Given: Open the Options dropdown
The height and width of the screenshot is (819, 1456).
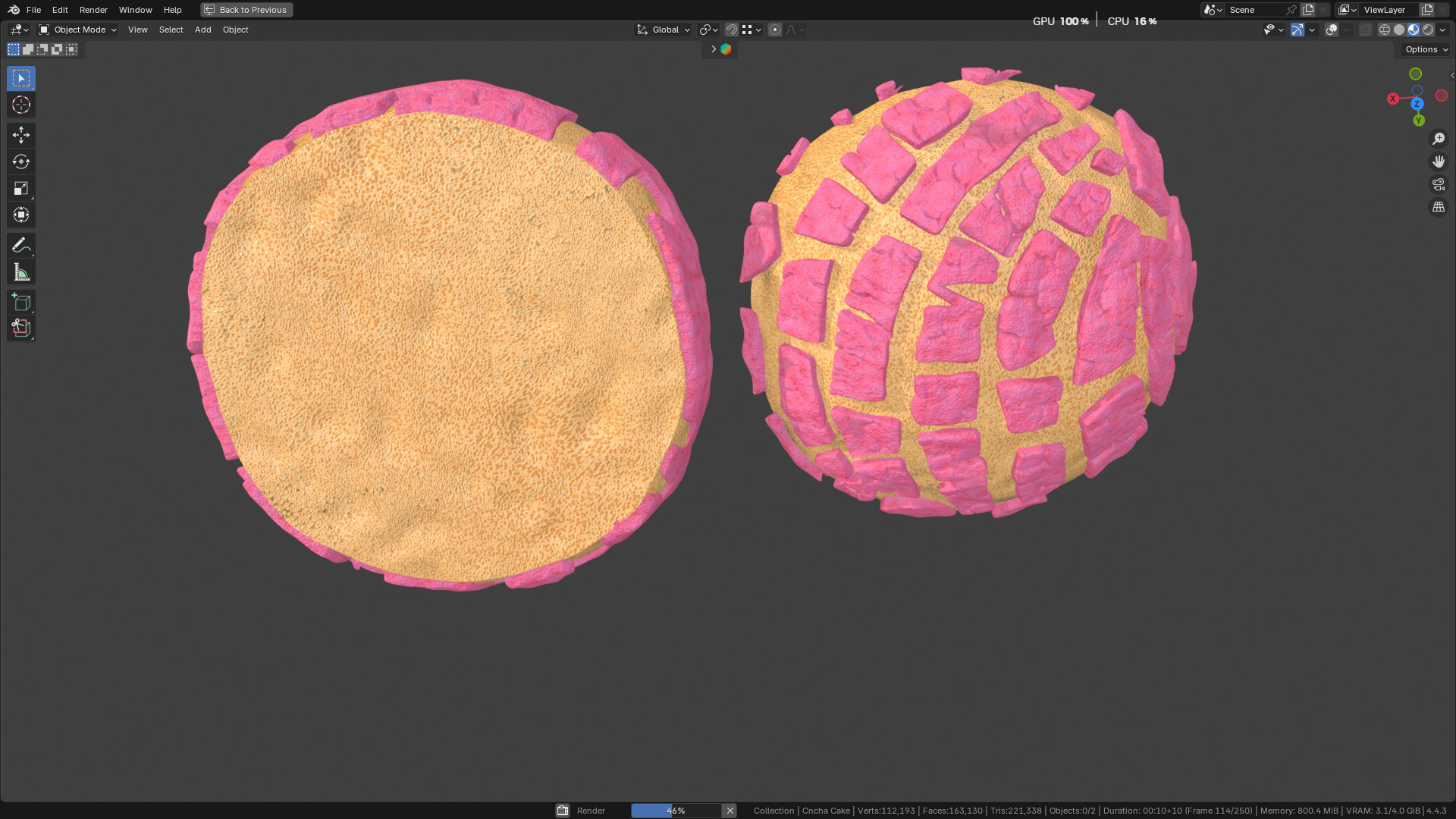Looking at the screenshot, I should (x=1426, y=49).
